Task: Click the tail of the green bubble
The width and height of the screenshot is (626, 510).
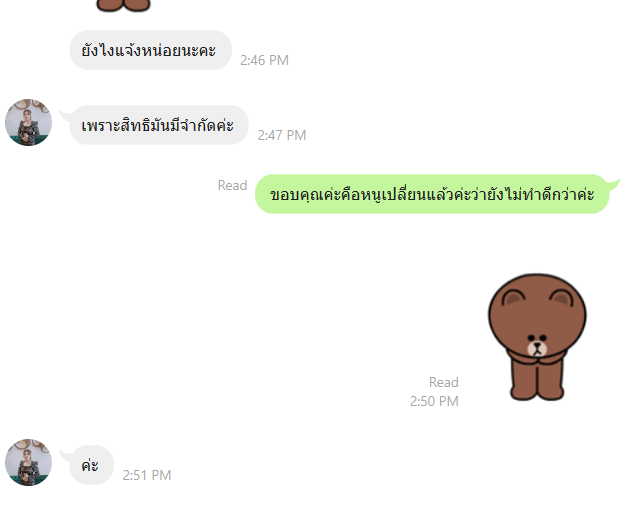Action: [x=612, y=184]
